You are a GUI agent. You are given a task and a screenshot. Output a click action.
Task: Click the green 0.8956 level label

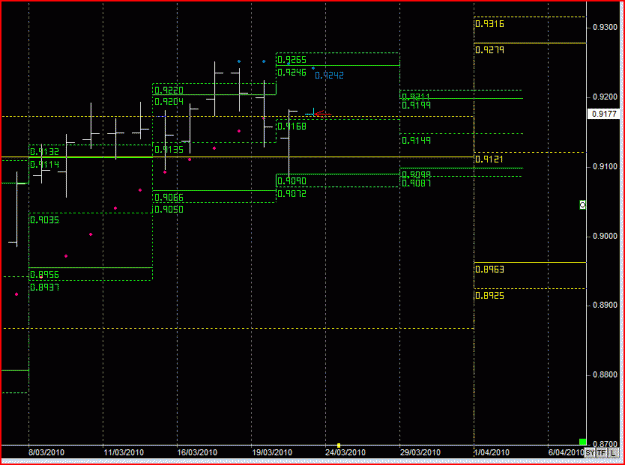(x=45, y=275)
